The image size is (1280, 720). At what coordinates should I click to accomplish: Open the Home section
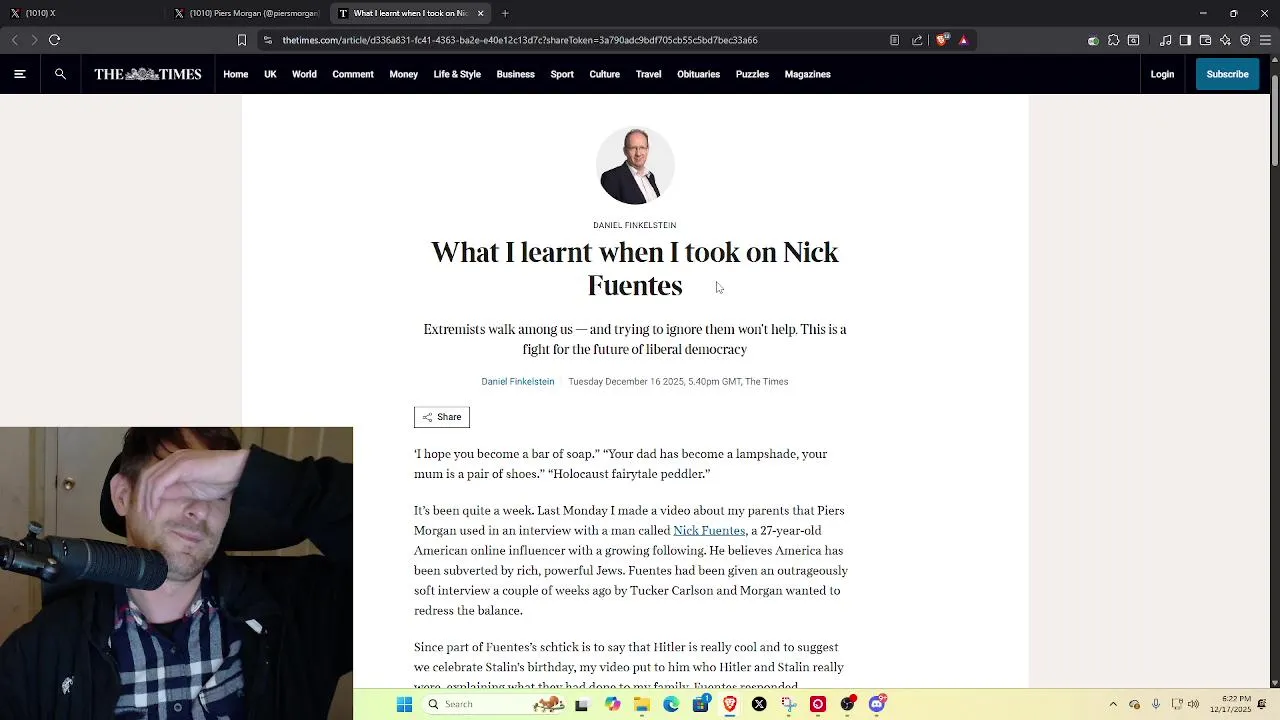point(236,74)
